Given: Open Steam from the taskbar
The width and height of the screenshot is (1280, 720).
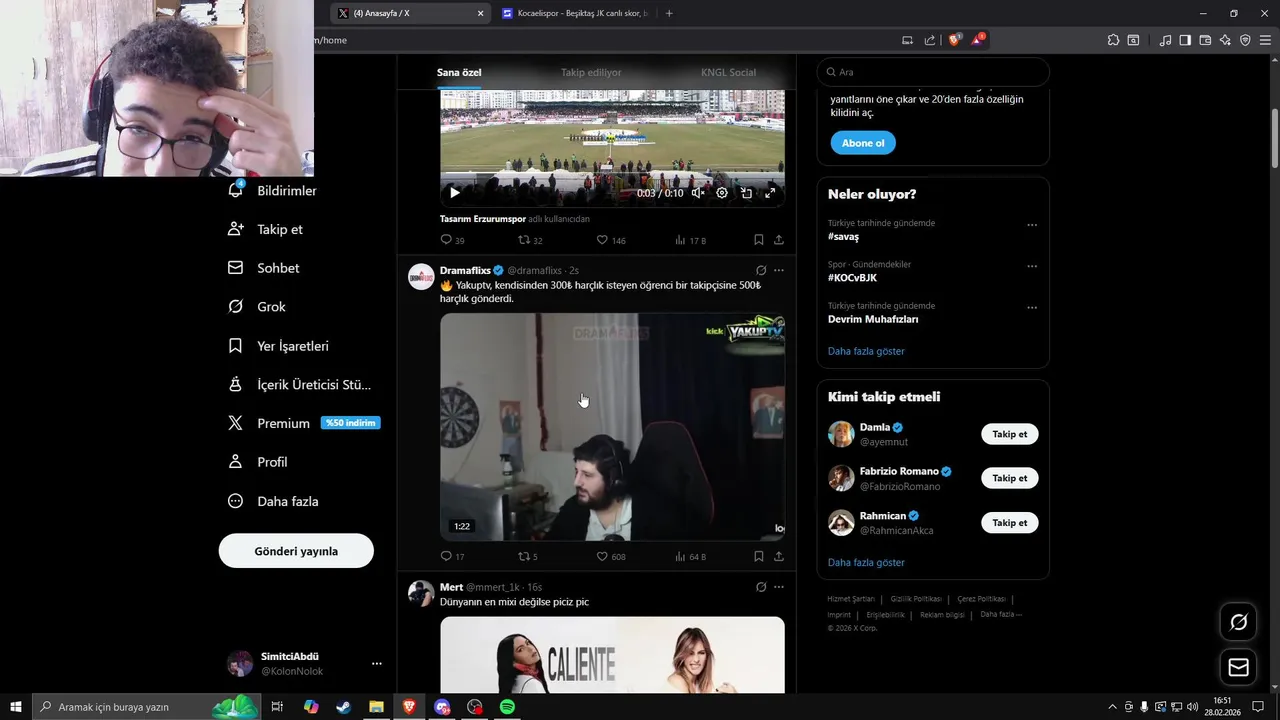Looking at the screenshot, I should coord(343,707).
